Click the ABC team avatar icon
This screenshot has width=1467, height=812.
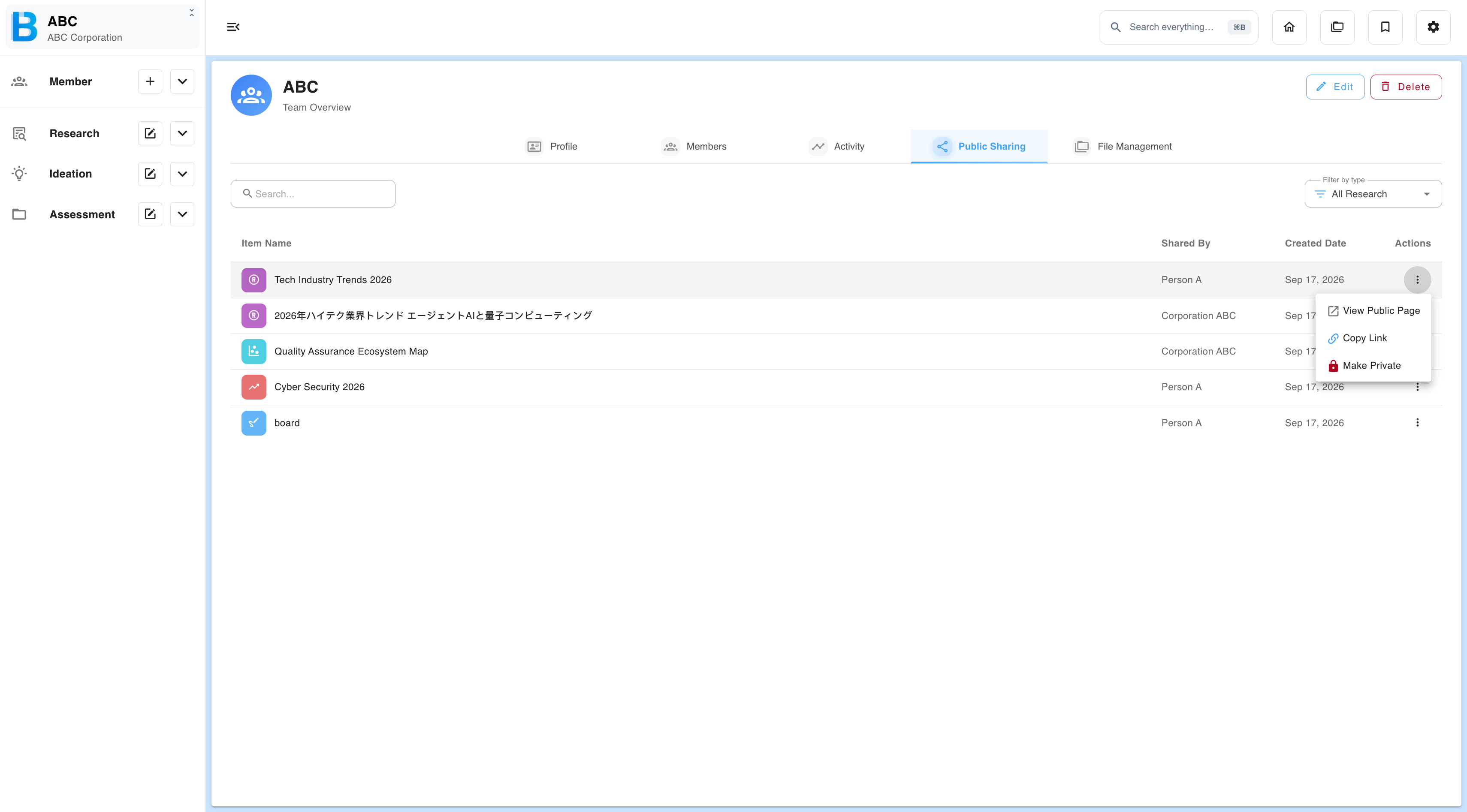(251, 95)
